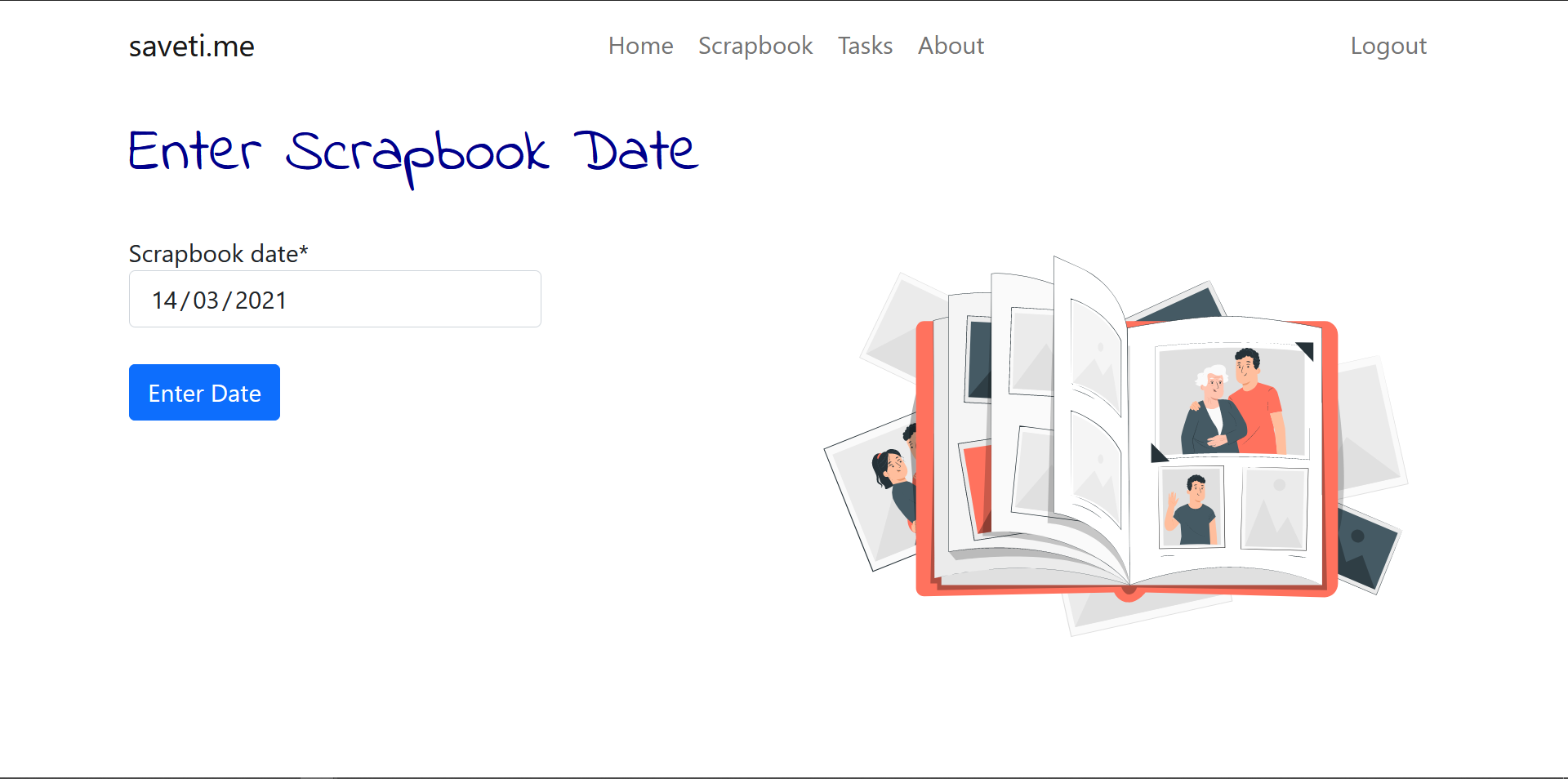Open the Home navigation link
The height and width of the screenshot is (779, 1568).
pos(640,46)
